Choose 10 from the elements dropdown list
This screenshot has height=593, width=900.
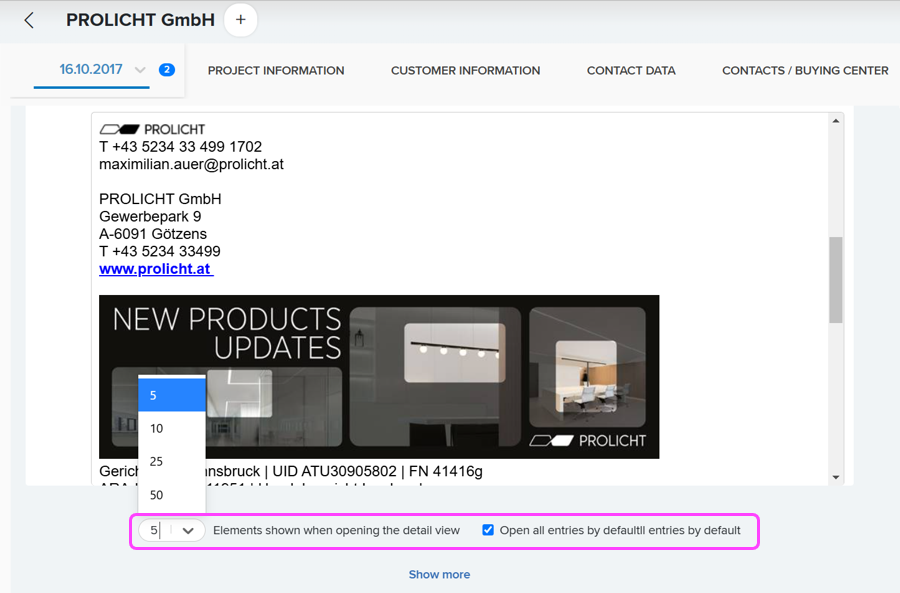point(172,428)
